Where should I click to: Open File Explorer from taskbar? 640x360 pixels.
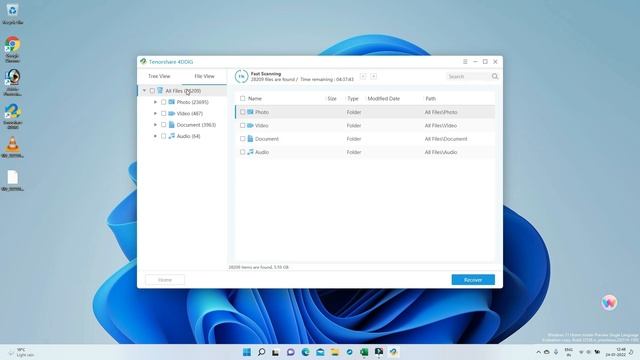coord(335,352)
